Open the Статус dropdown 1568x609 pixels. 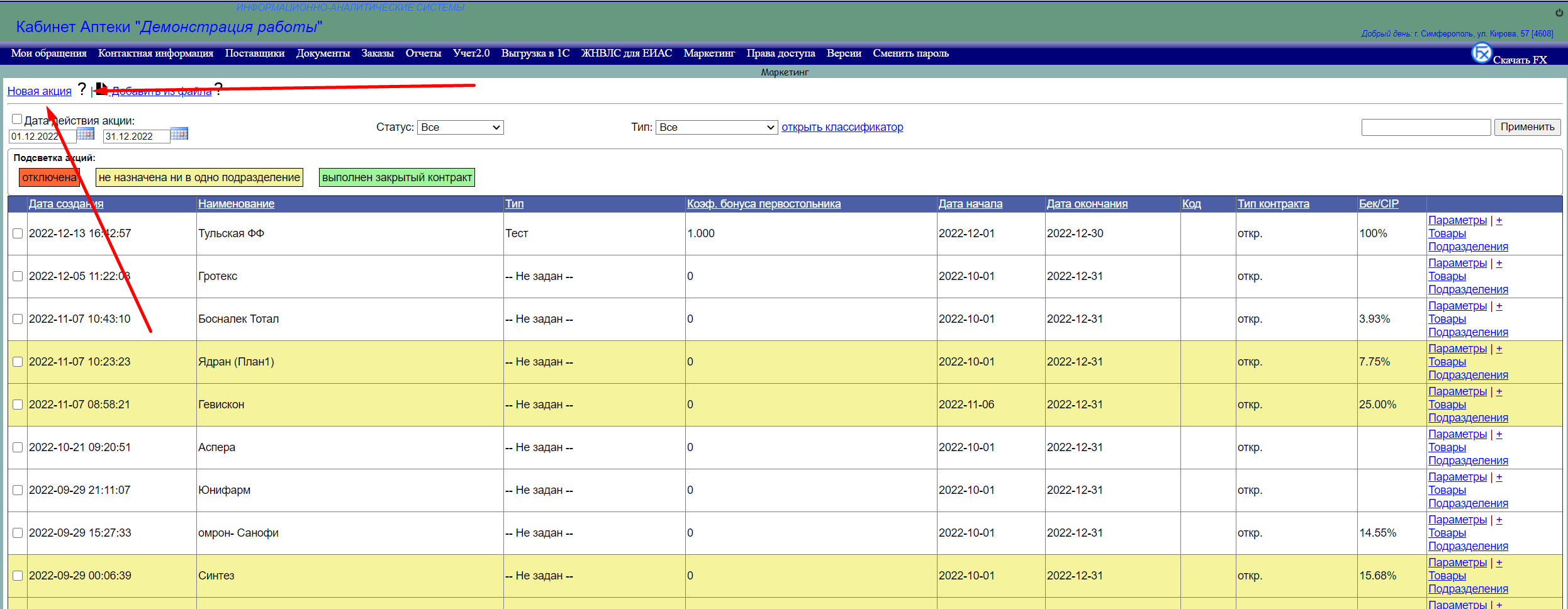460,127
